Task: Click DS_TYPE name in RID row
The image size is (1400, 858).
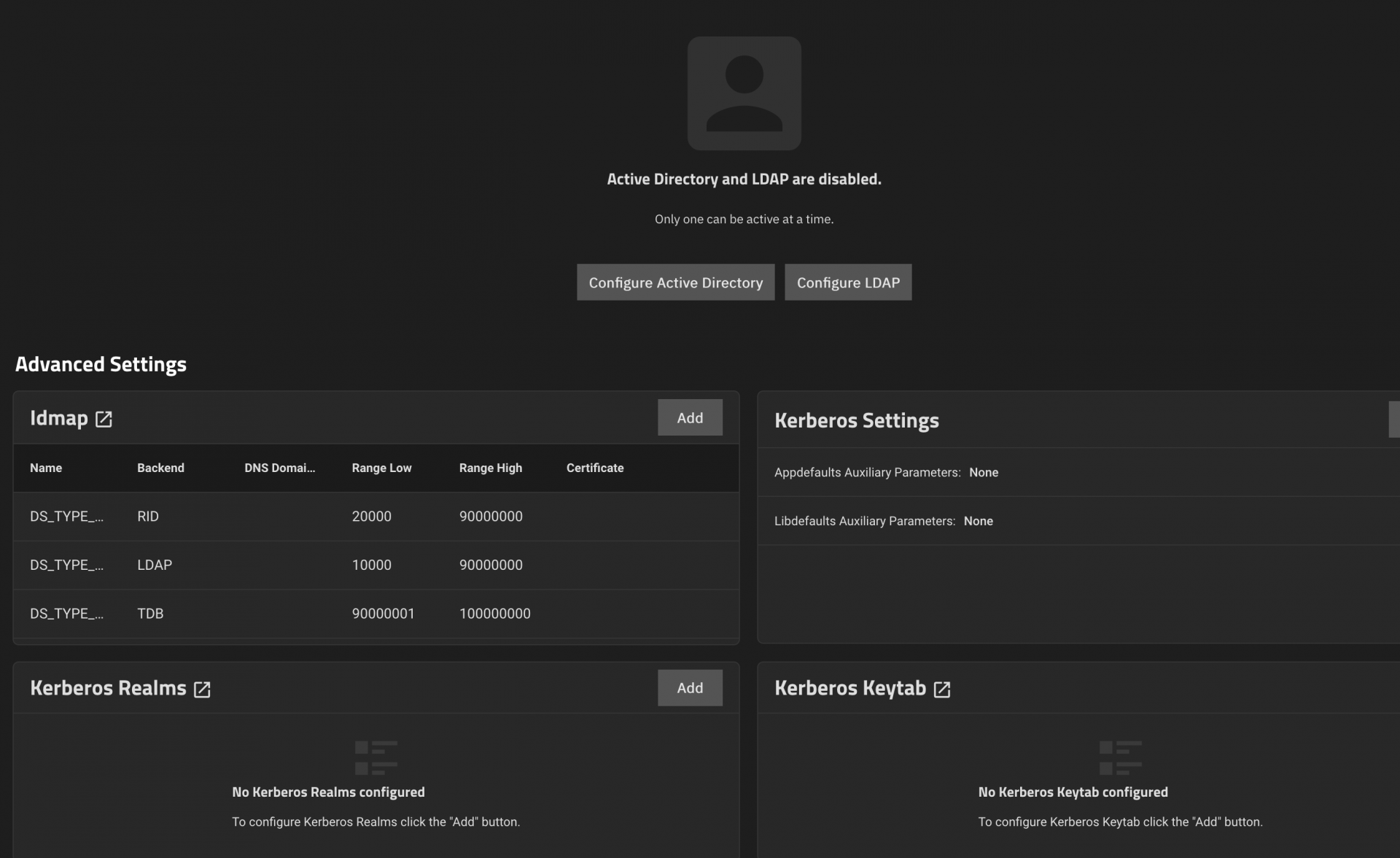Action: pos(66,517)
